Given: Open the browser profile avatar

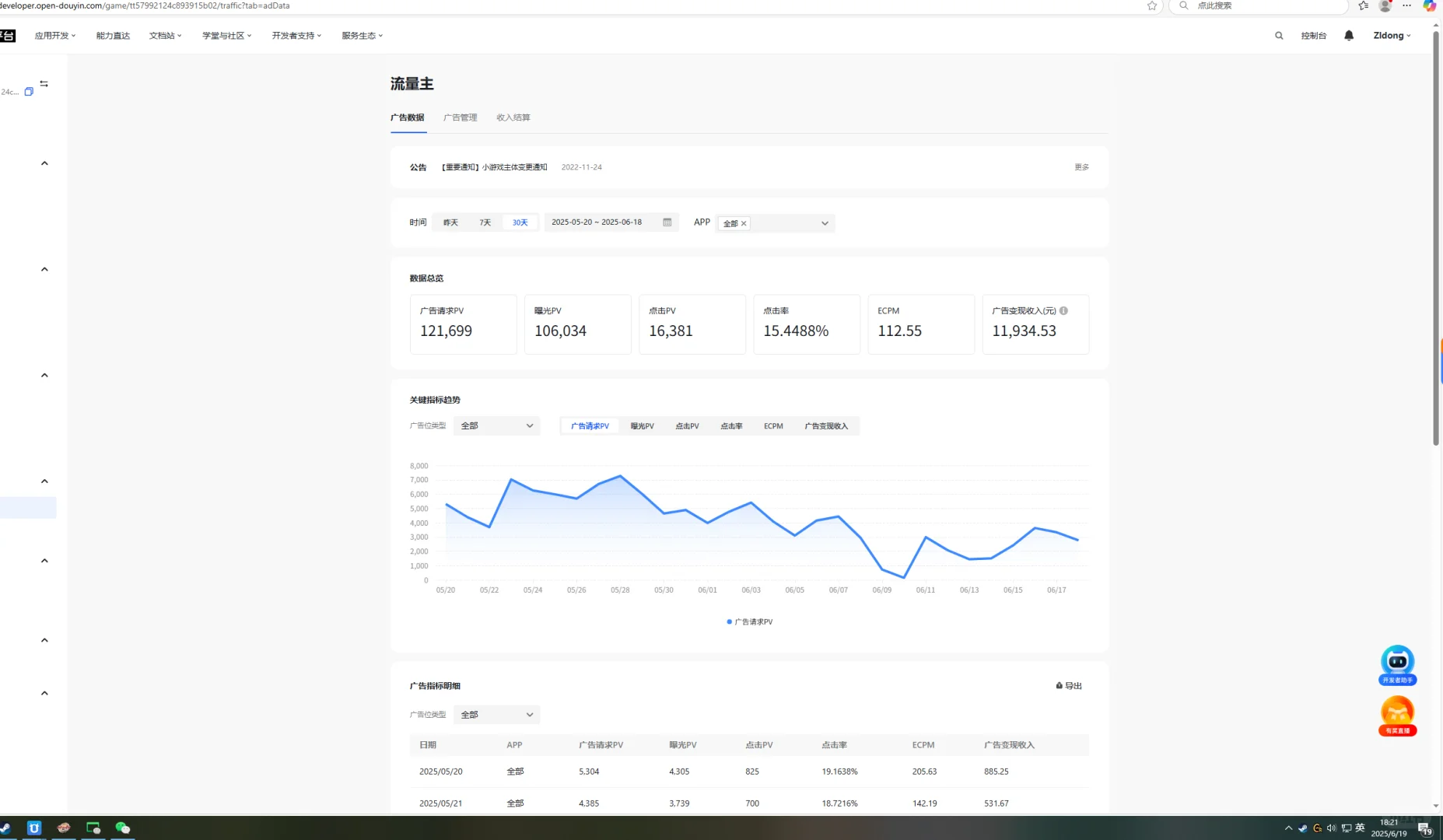Looking at the screenshot, I should 1385,5.
